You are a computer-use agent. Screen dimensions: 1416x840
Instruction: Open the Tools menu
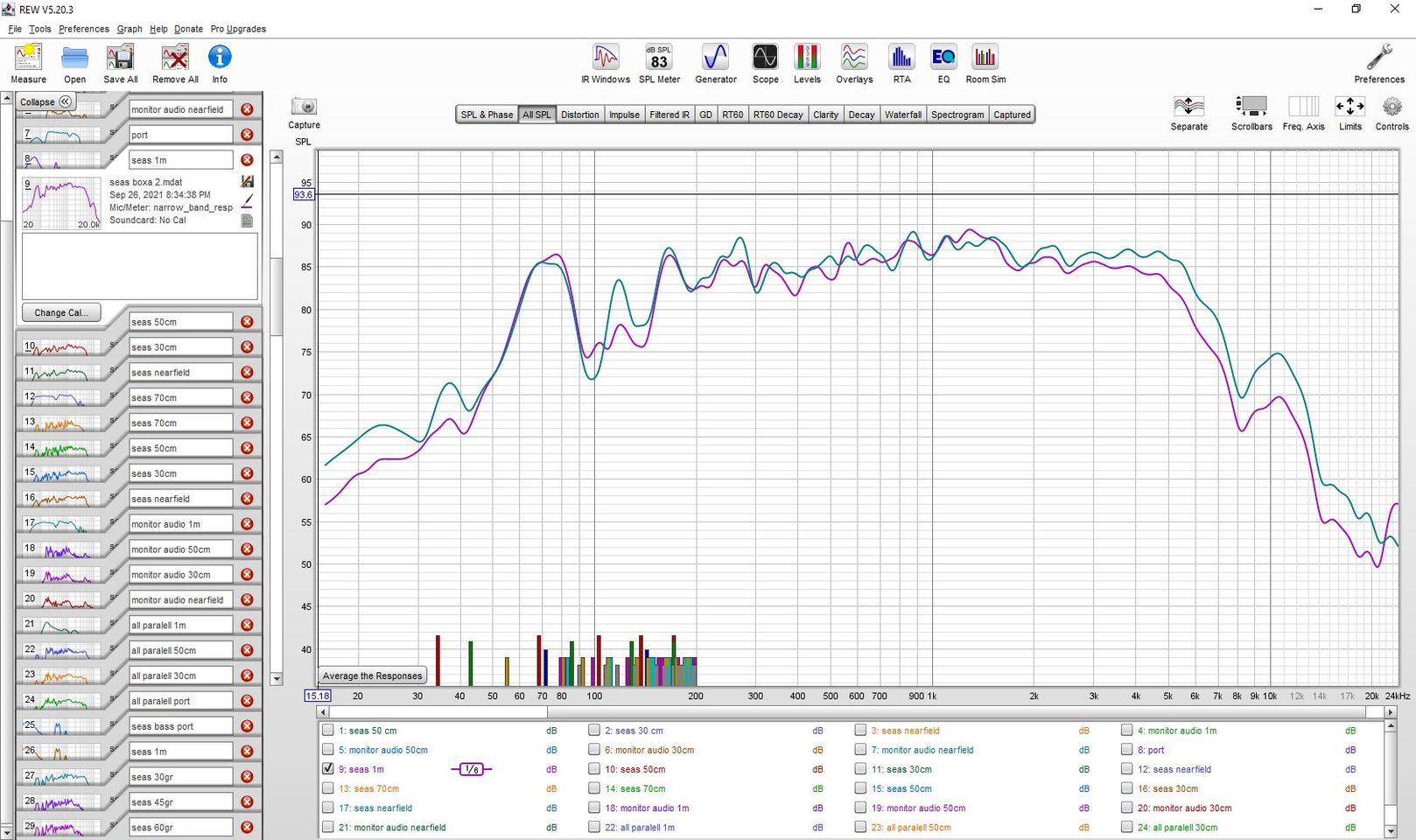point(40,29)
